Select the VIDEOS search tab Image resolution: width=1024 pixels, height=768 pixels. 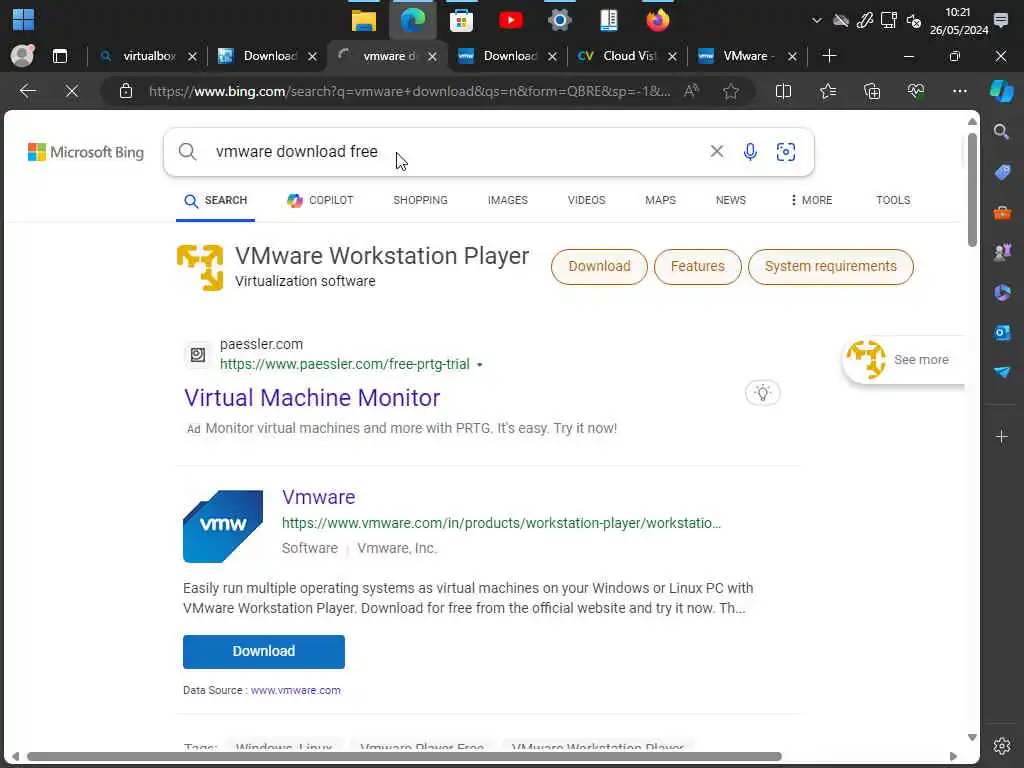(586, 200)
